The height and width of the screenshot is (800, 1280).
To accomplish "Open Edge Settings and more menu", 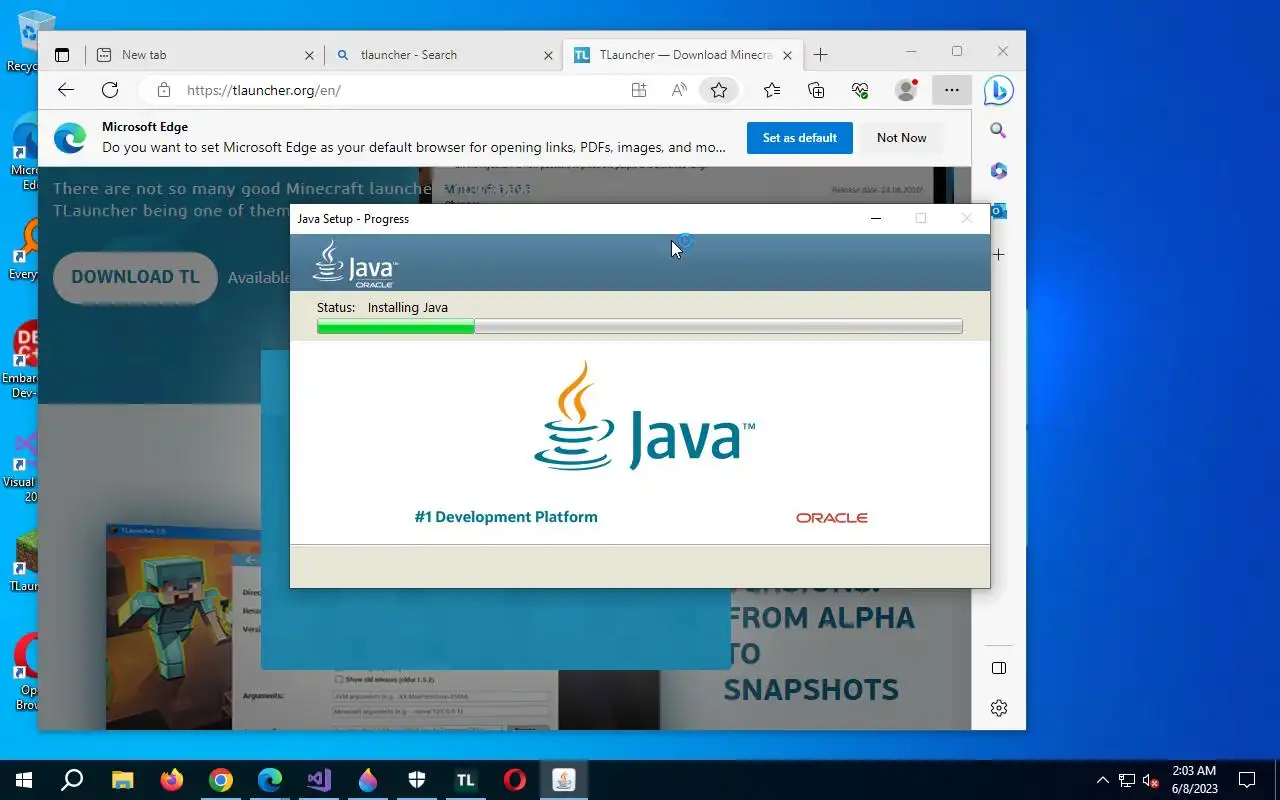I will pyautogui.click(x=951, y=90).
